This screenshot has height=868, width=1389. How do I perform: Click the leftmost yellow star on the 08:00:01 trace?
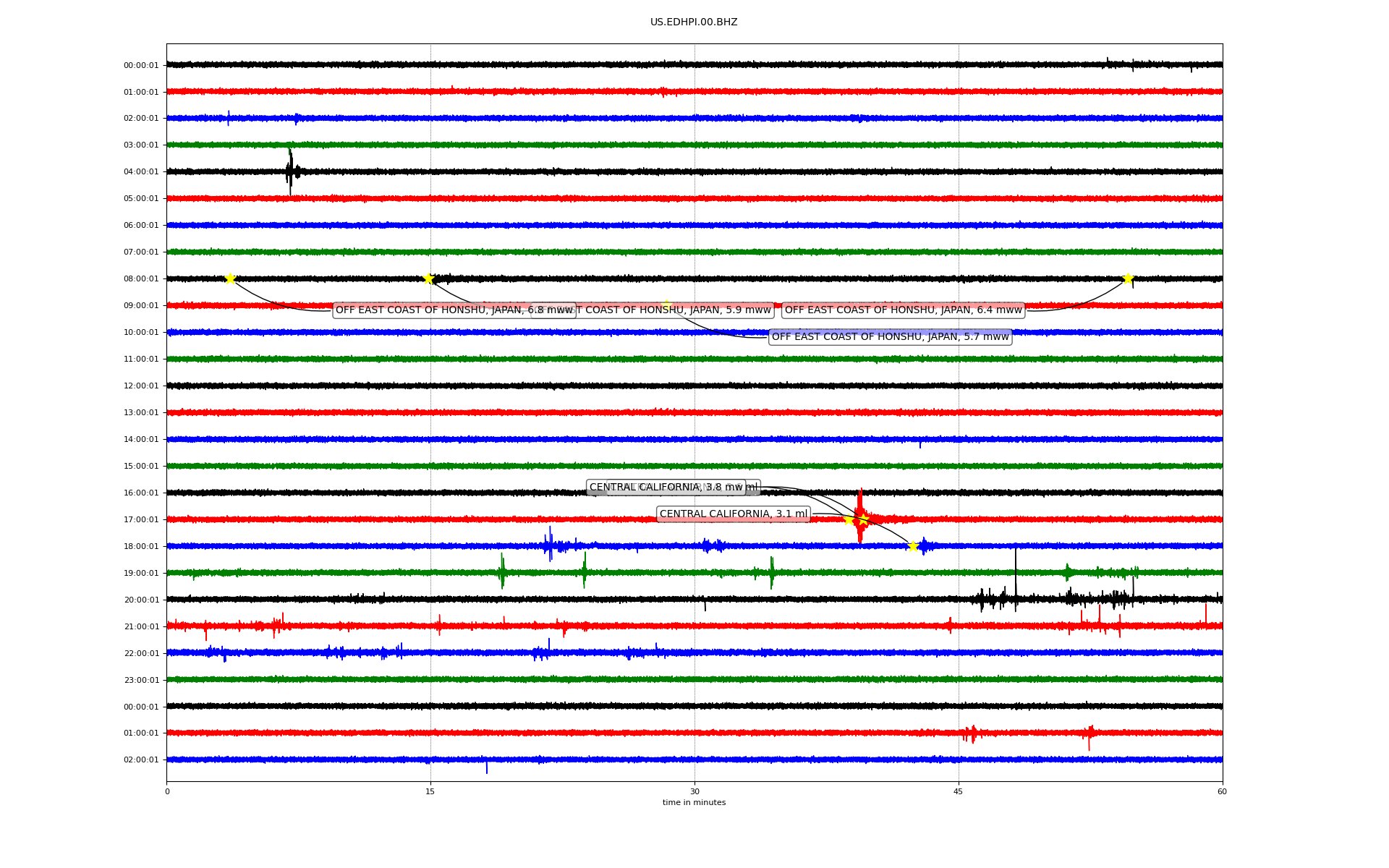click(x=230, y=278)
